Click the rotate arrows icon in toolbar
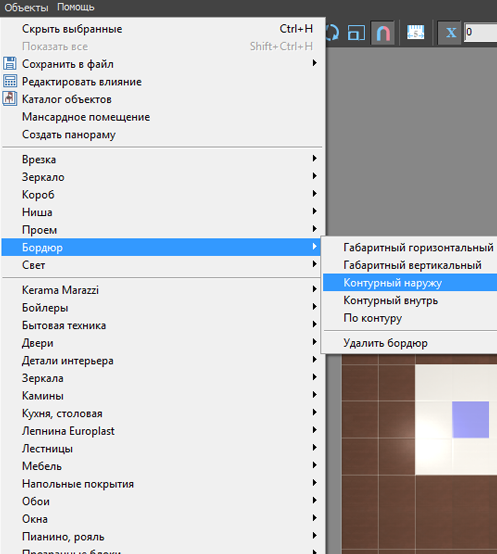 (x=332, y=33)
